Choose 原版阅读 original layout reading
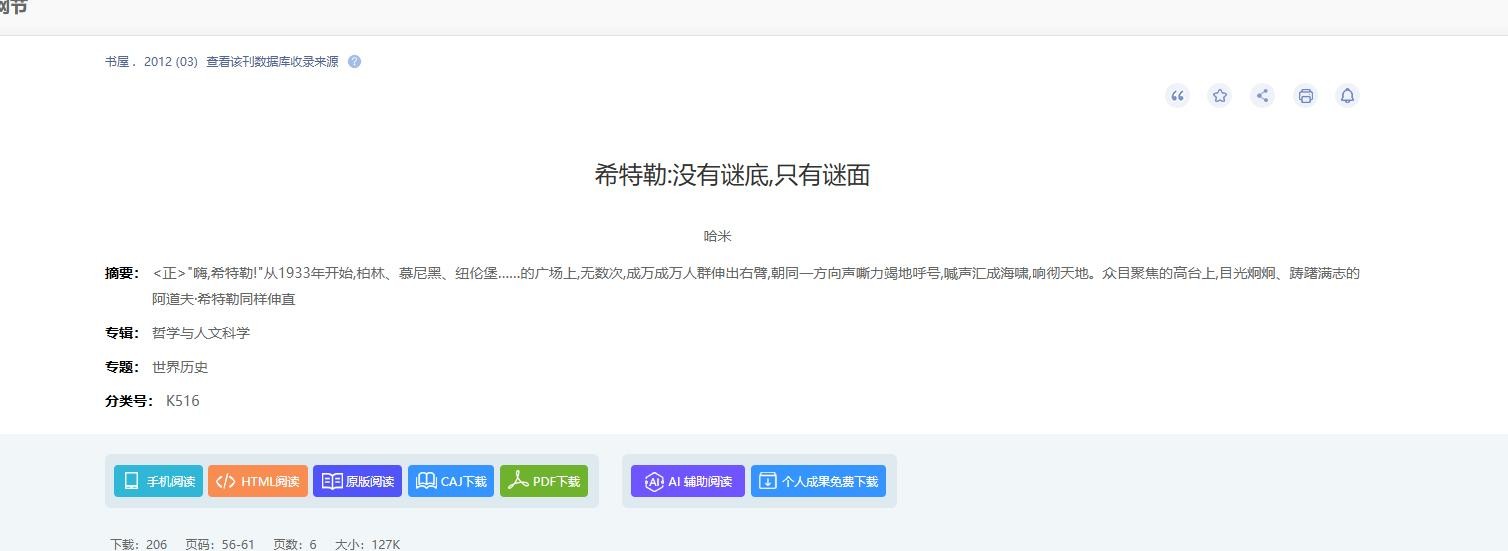This screenshot has width=1508, height=551. (357, 481)
